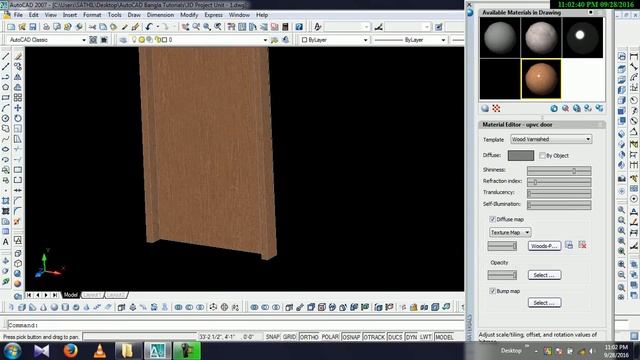Toggle SNAP in status bar
This screenshot has height=360, width=640.
point(273,337)
